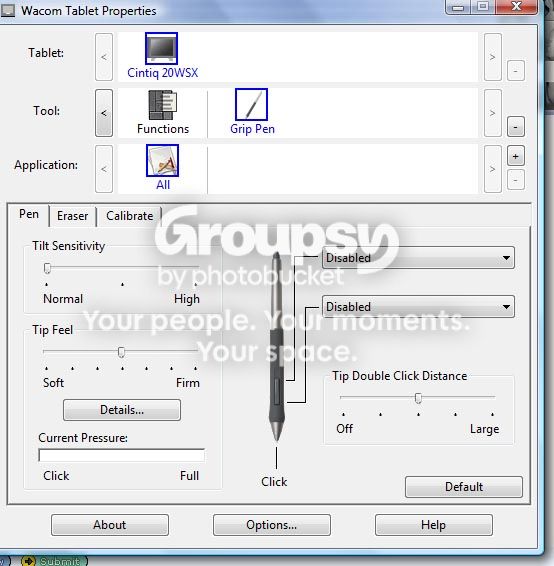Click the 'Click' label below pen tip
554x566 pixels.
point(274,482)
